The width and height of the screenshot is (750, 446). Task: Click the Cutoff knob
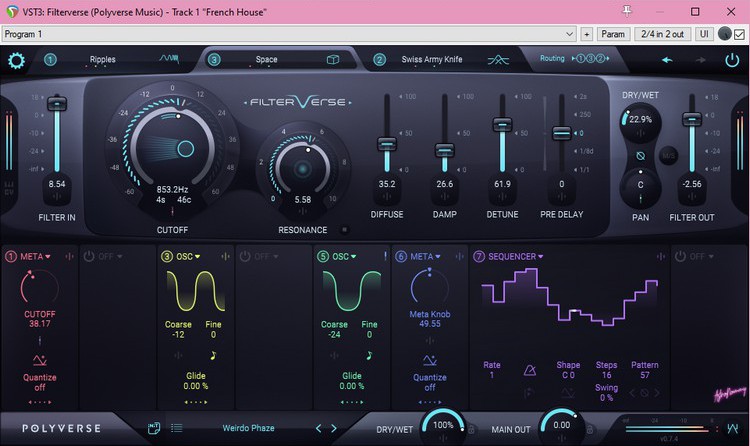tap(172, 148)
